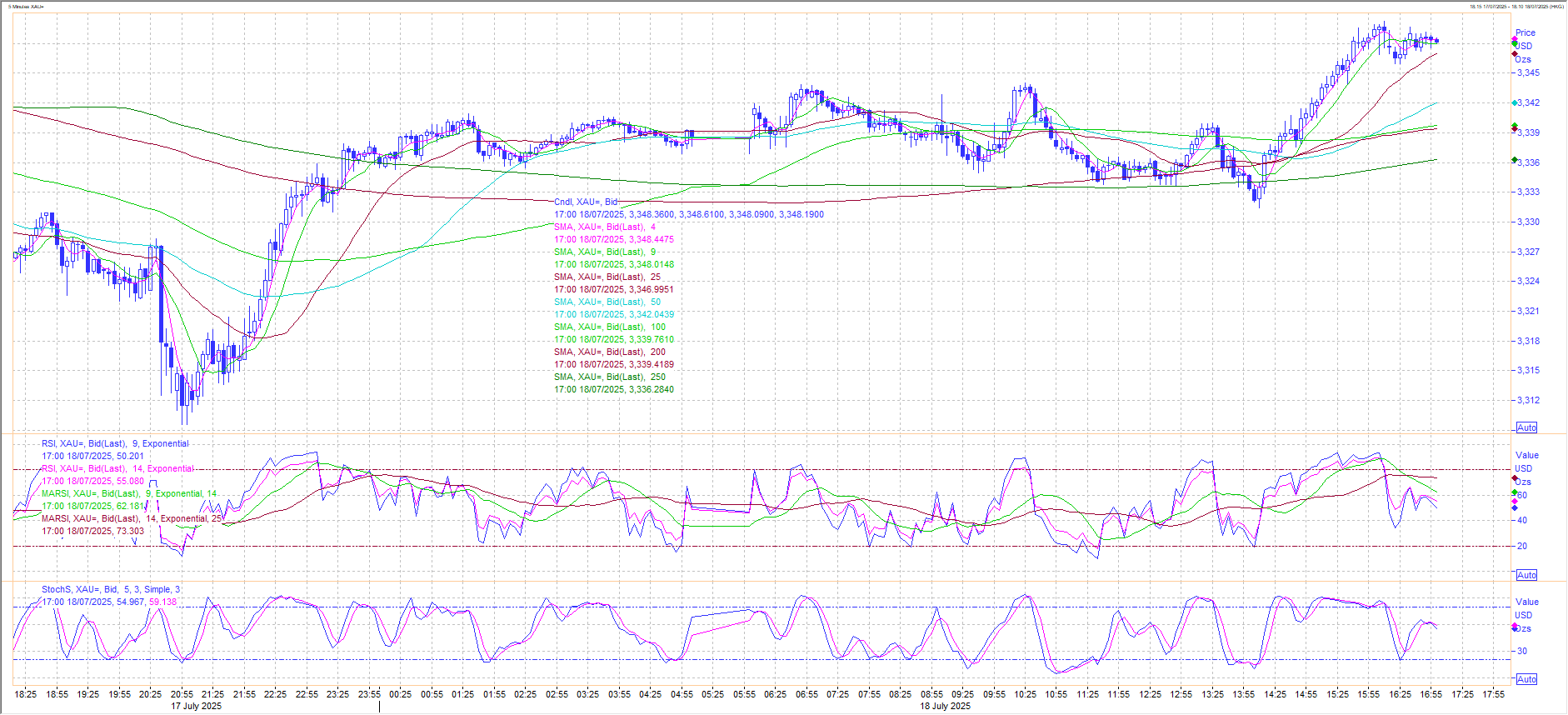Click the 10:25 time axis label
Image resolution: width=1568 pixels, height=715 pixels.
pos(1026,693)
